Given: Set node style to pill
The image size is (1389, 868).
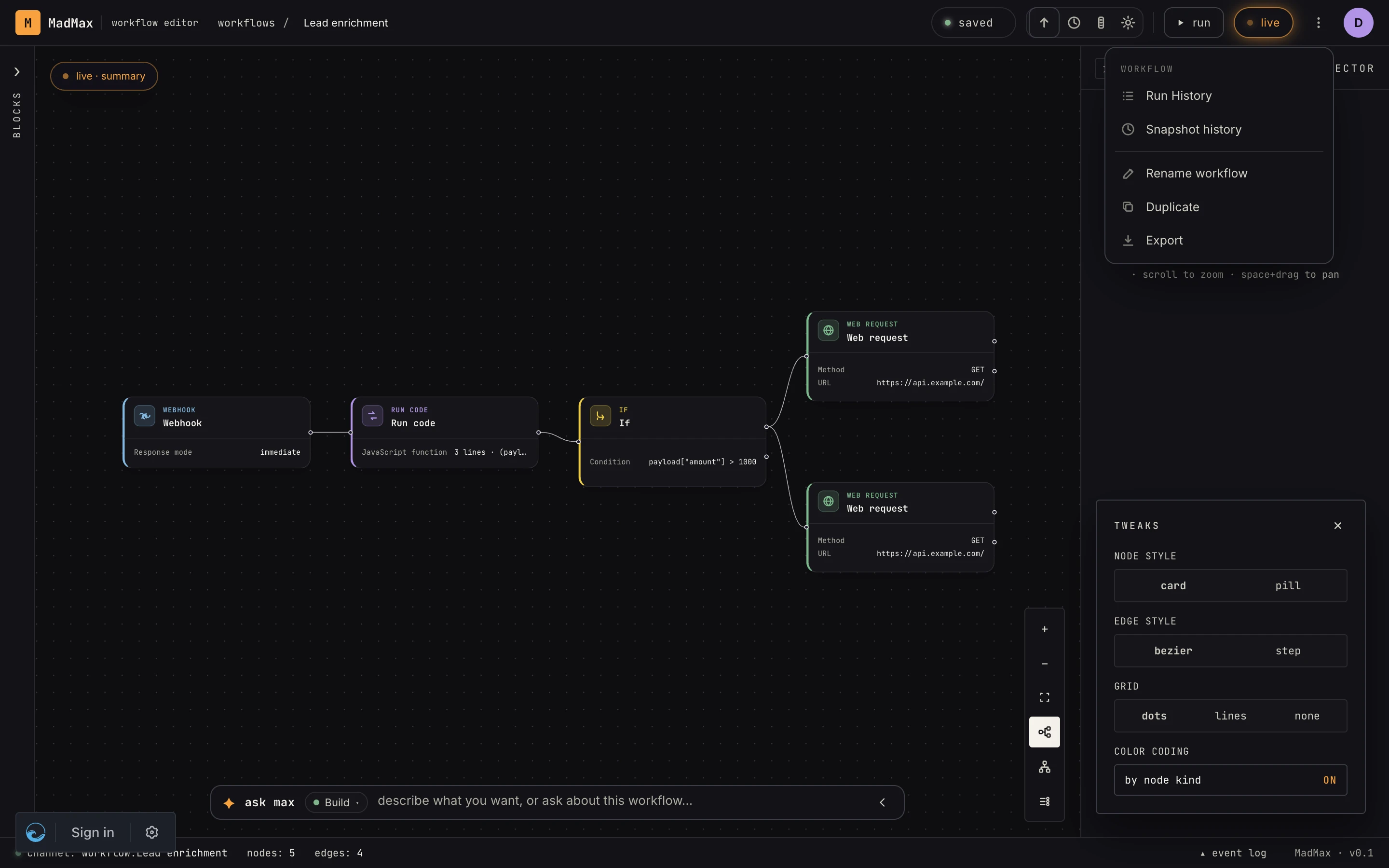Looking at the screenshot, I should pos(1288,585).
